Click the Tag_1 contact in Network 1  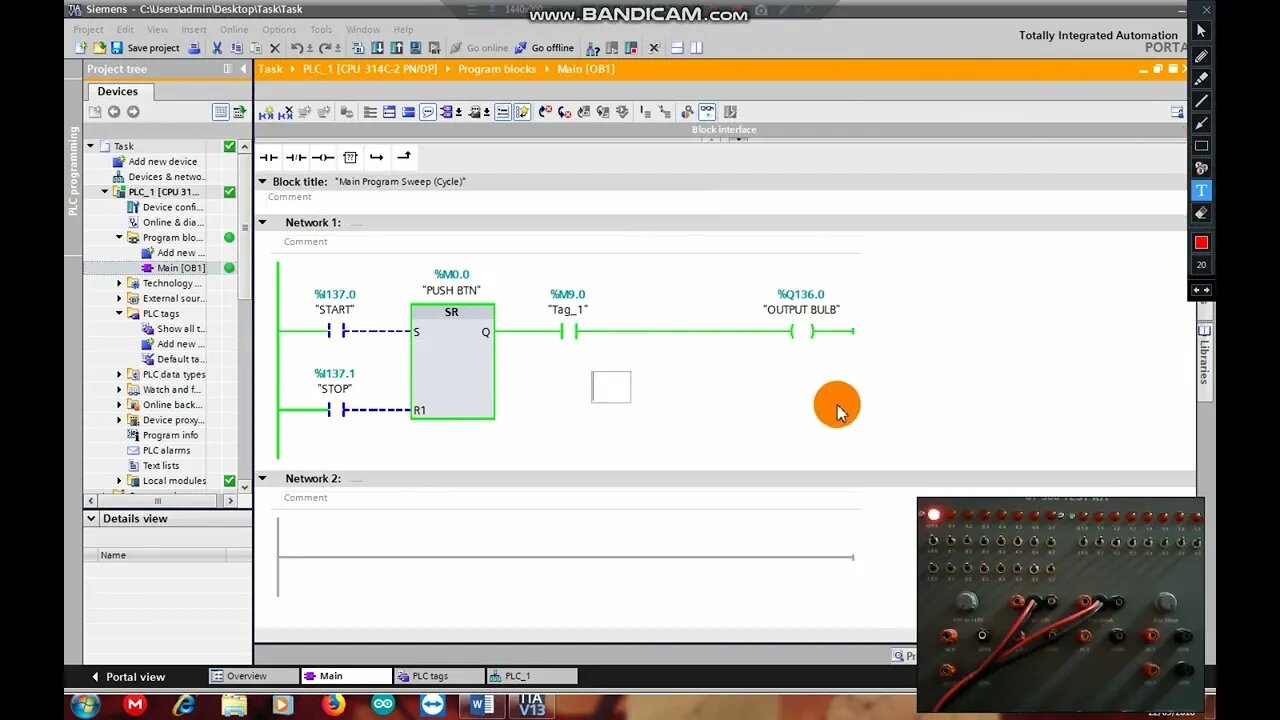[x=568, y=331]
